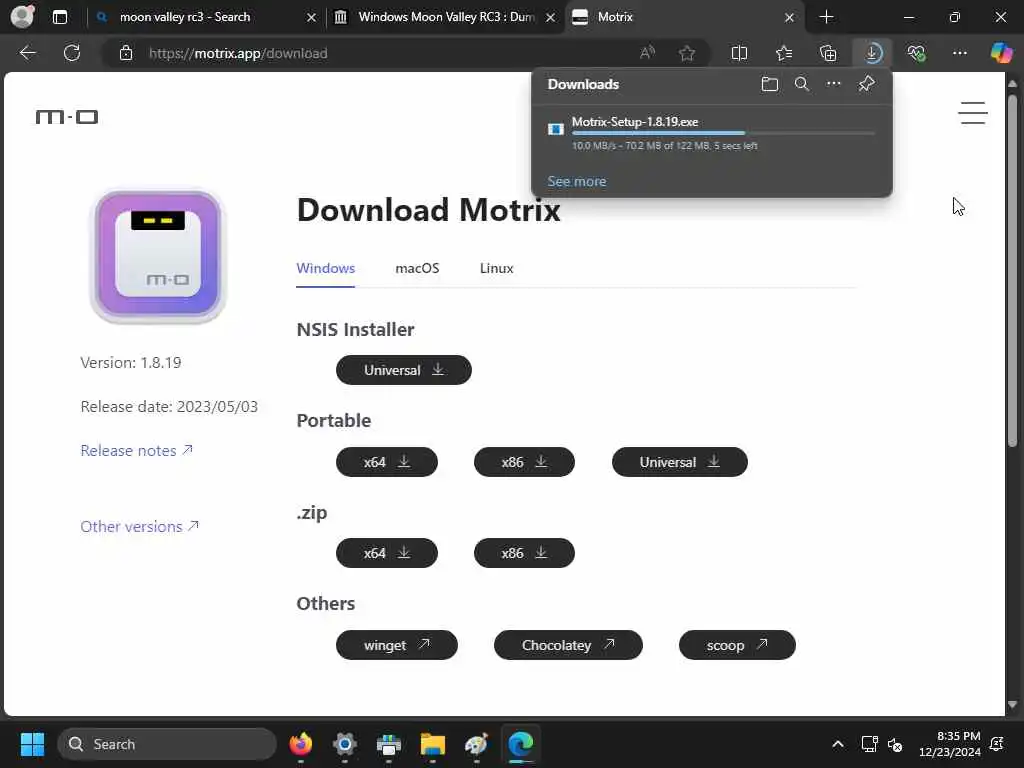Open the Release notes link
The image size is (1024, 768).
(x=136, y=451)
